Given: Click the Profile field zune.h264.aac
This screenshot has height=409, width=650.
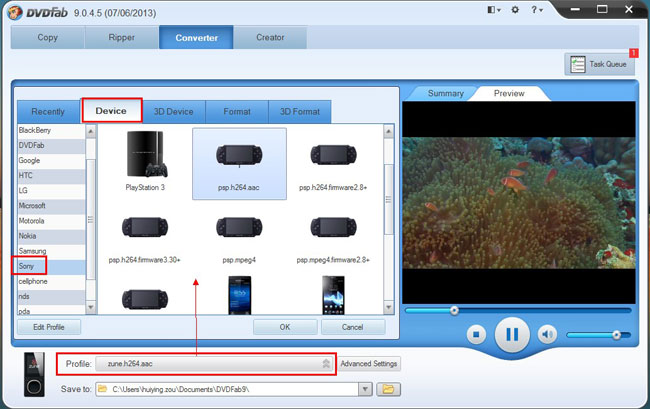Looking at the screenshot, I should 214,363.
